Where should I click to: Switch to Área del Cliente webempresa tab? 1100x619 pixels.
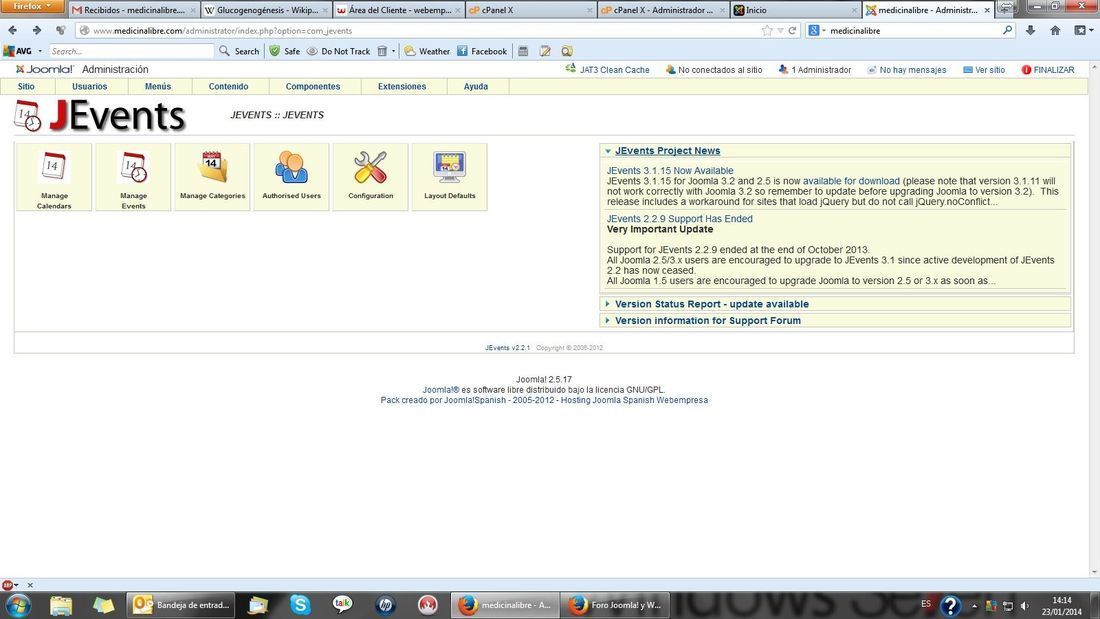398,10
